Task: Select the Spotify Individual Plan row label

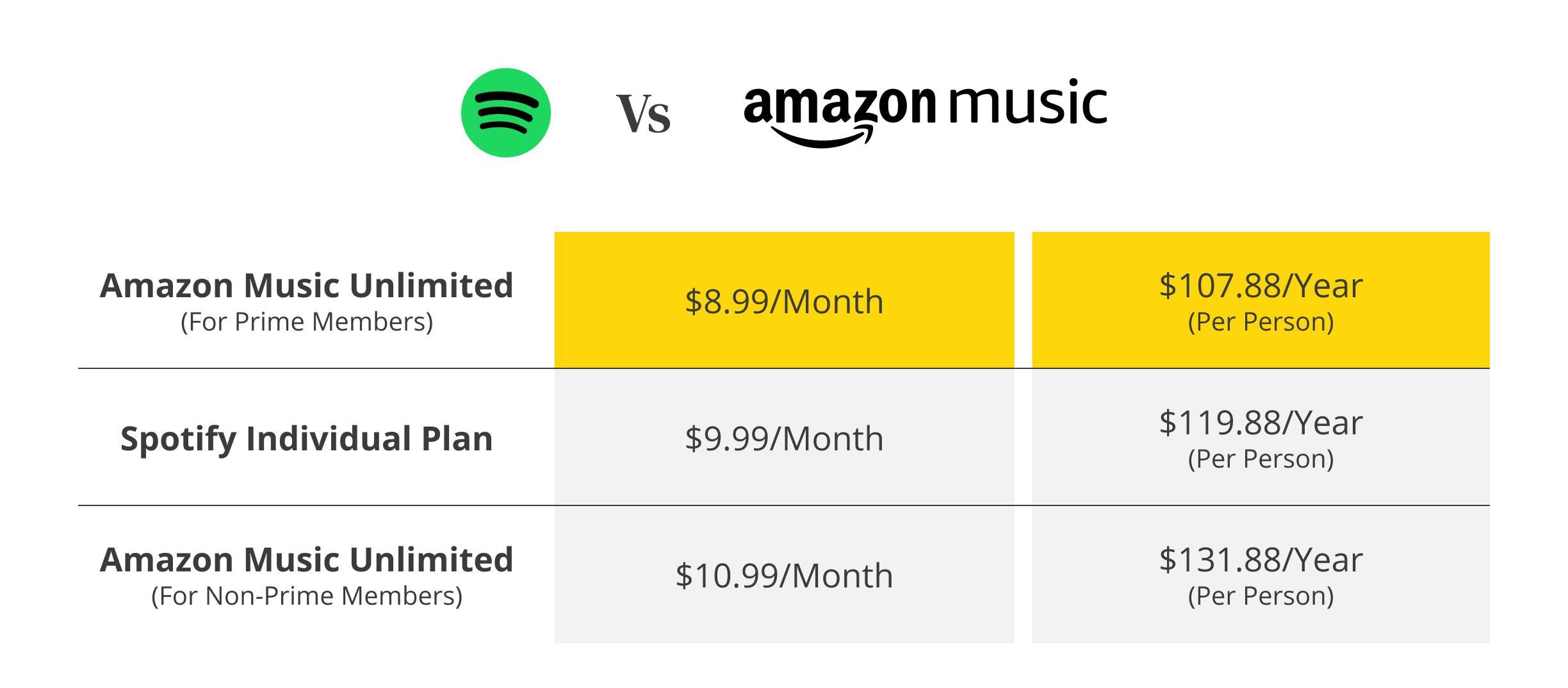Action: [x=307, y=439]
